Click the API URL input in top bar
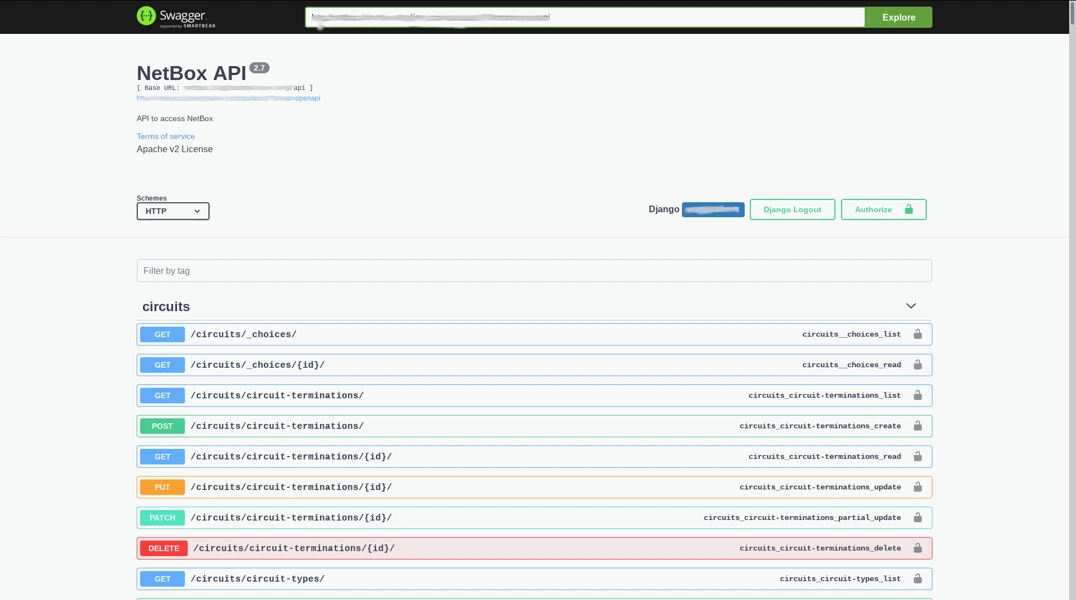 (x=585, y=17)
